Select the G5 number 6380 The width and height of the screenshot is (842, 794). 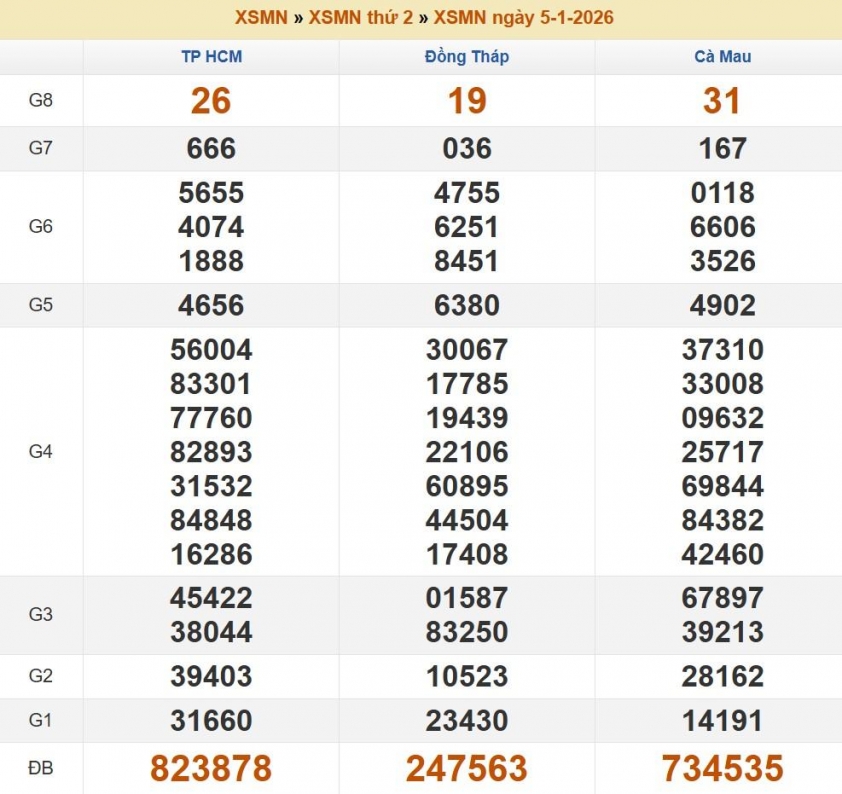tap(466, 306)
